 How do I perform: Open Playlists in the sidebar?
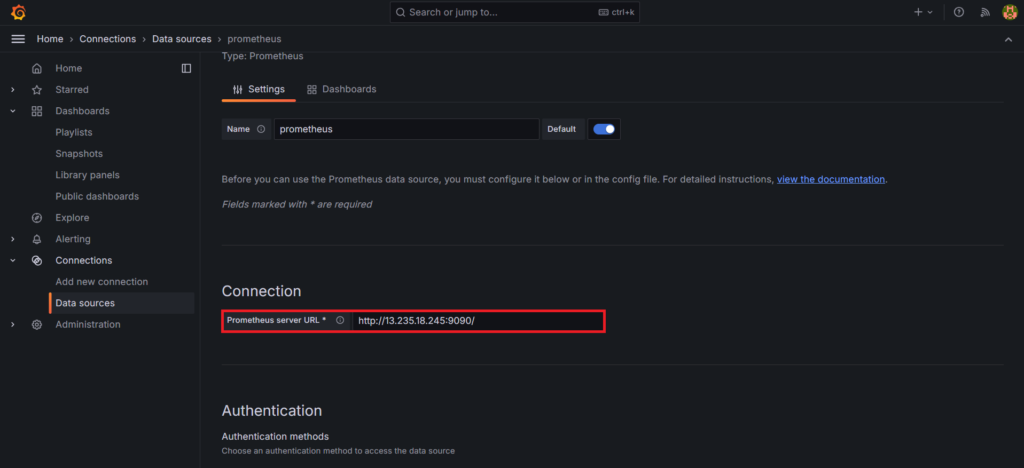click(x=74, y=133)
